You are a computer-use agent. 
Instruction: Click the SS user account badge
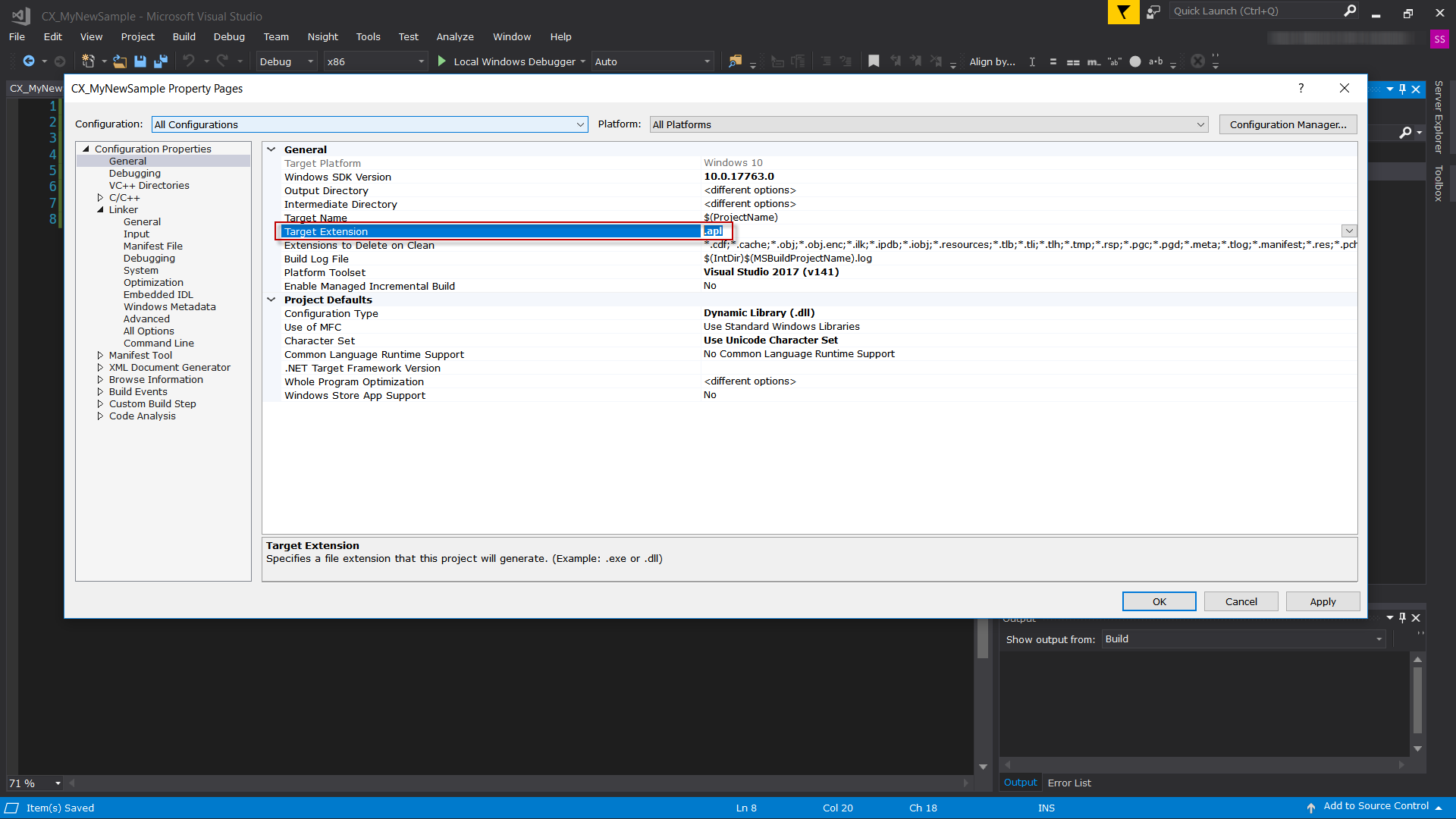(1439, 39)
